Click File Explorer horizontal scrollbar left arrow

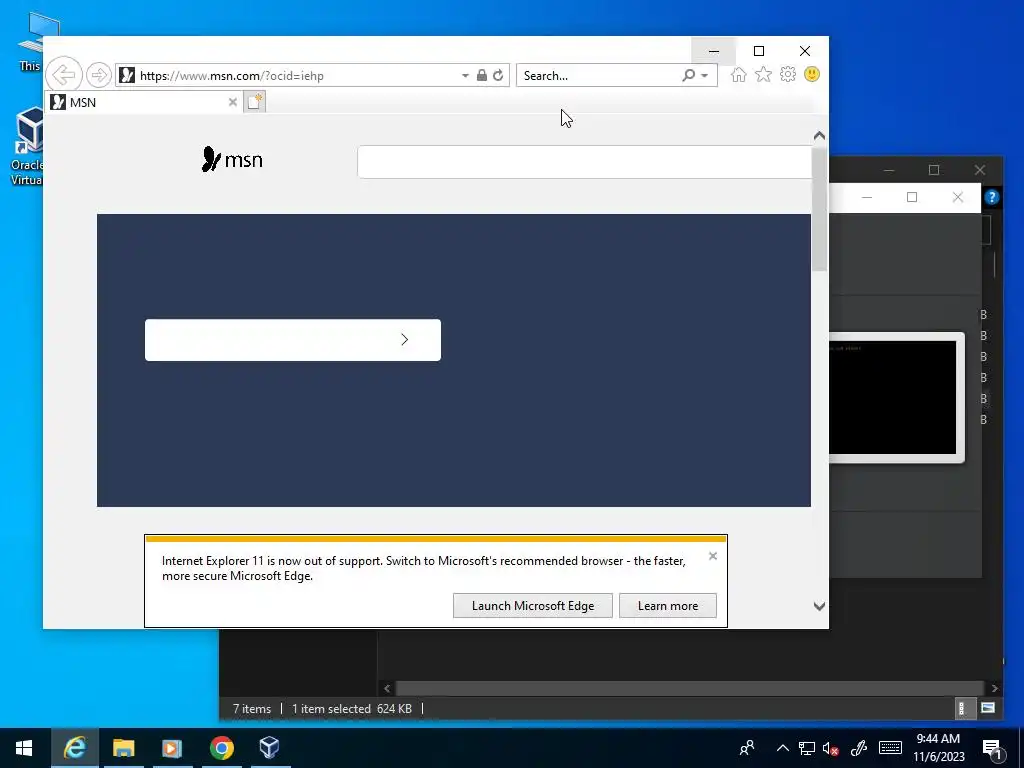387,688
